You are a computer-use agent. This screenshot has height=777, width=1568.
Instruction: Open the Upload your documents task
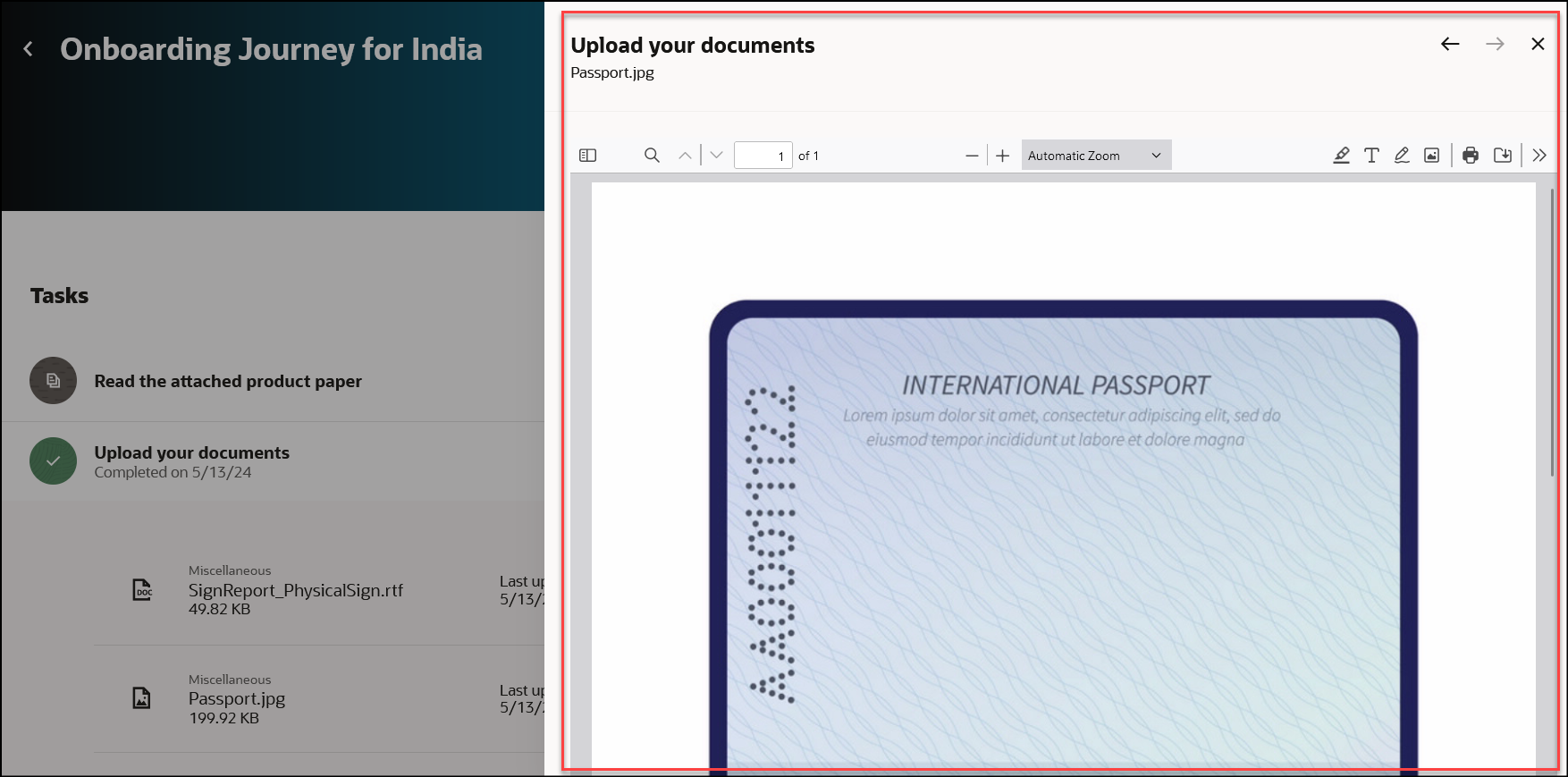[192, 452]
